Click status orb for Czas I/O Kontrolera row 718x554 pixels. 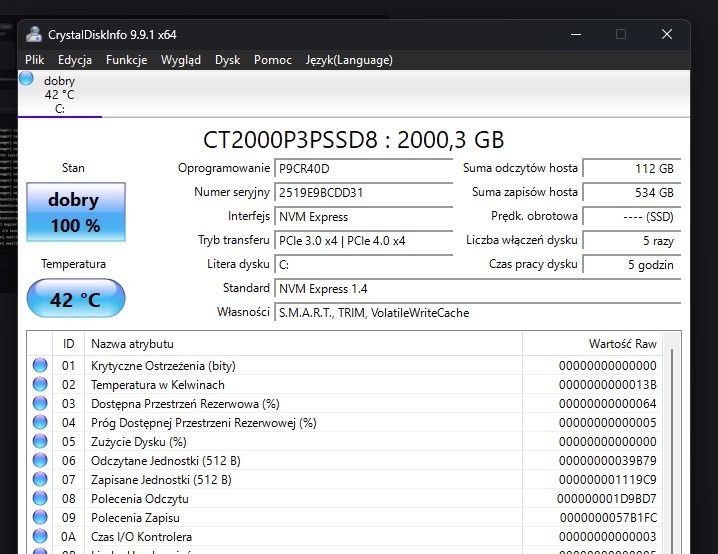click(x=40, y=536)
